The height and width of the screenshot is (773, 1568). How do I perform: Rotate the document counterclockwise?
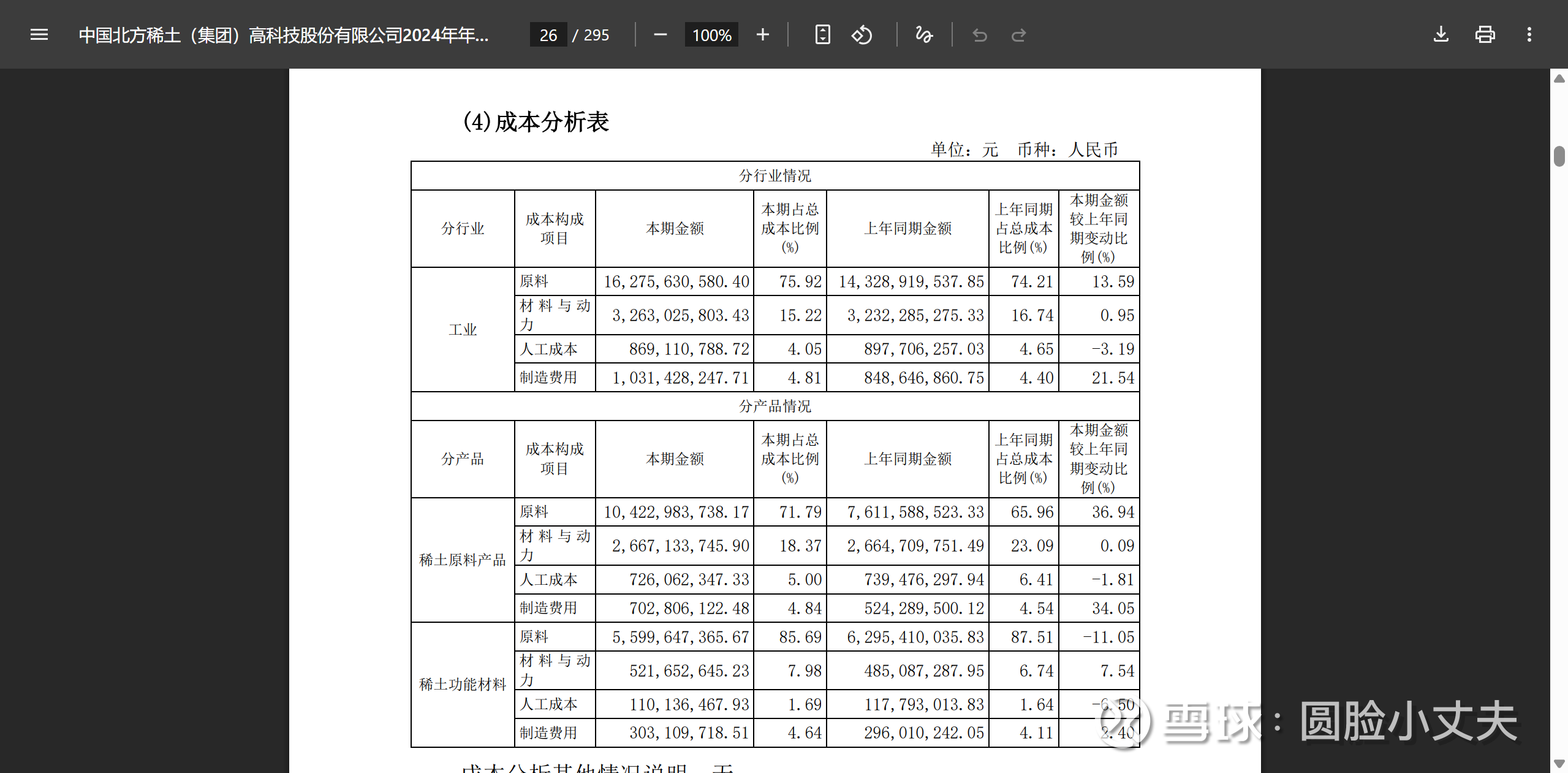(x=862, y=35)
